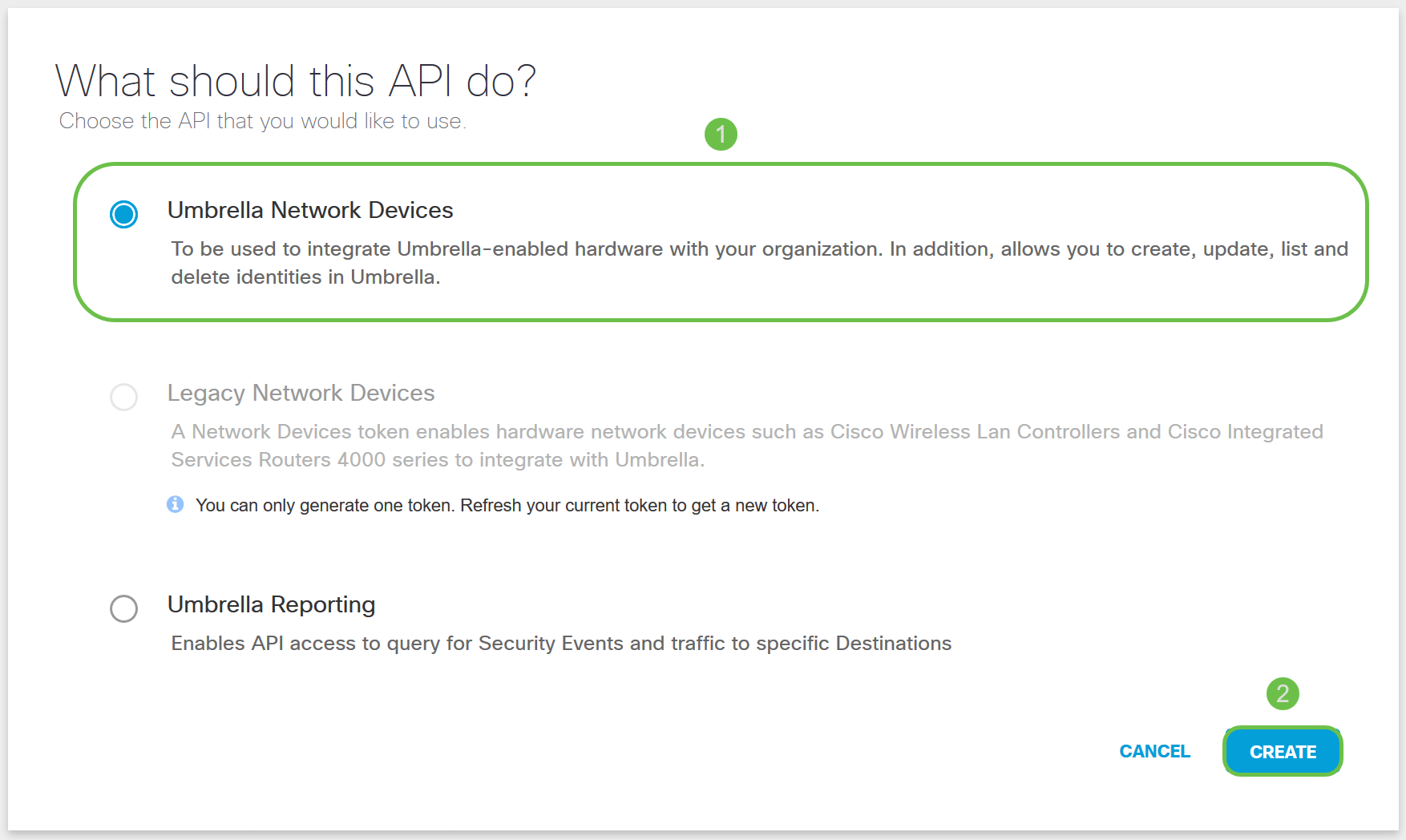The height and width of the screenshot is (840, 1406).
Task: Click the 'Enables API access to query' description
Action: coord(561,644)
